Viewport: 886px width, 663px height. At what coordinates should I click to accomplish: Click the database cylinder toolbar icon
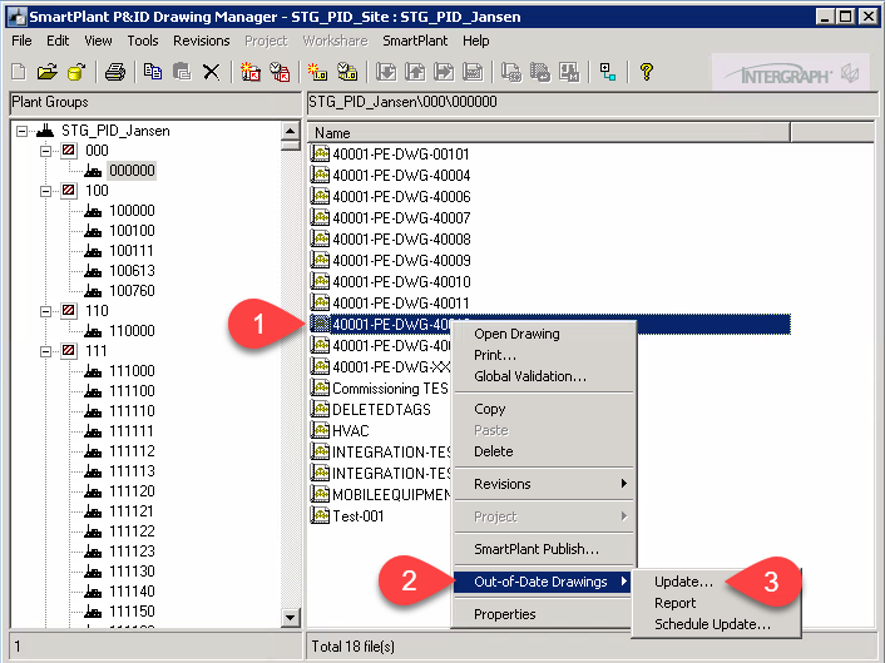point(75,72)
